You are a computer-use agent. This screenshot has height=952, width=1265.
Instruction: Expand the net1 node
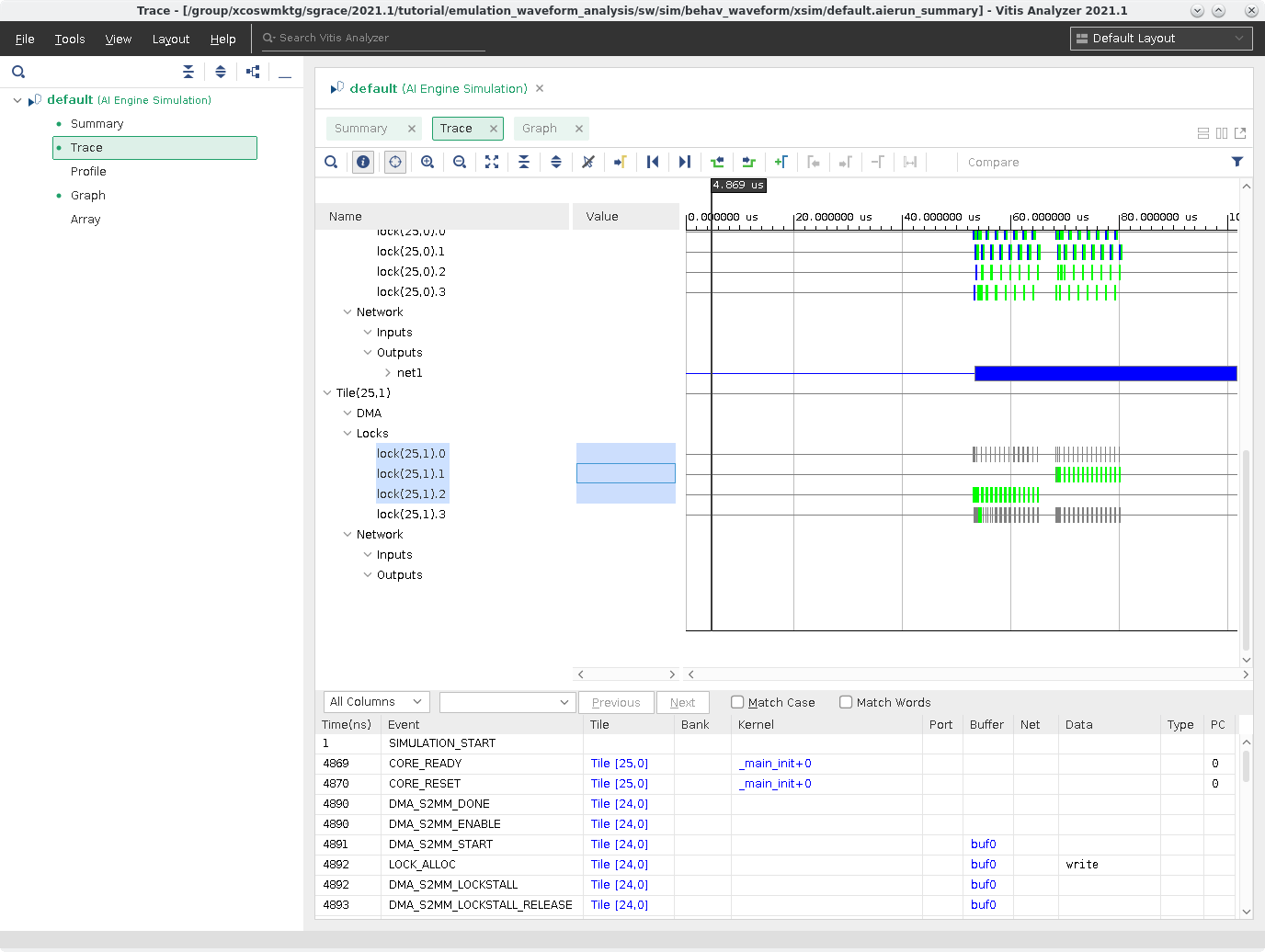(x=388, y=373)
